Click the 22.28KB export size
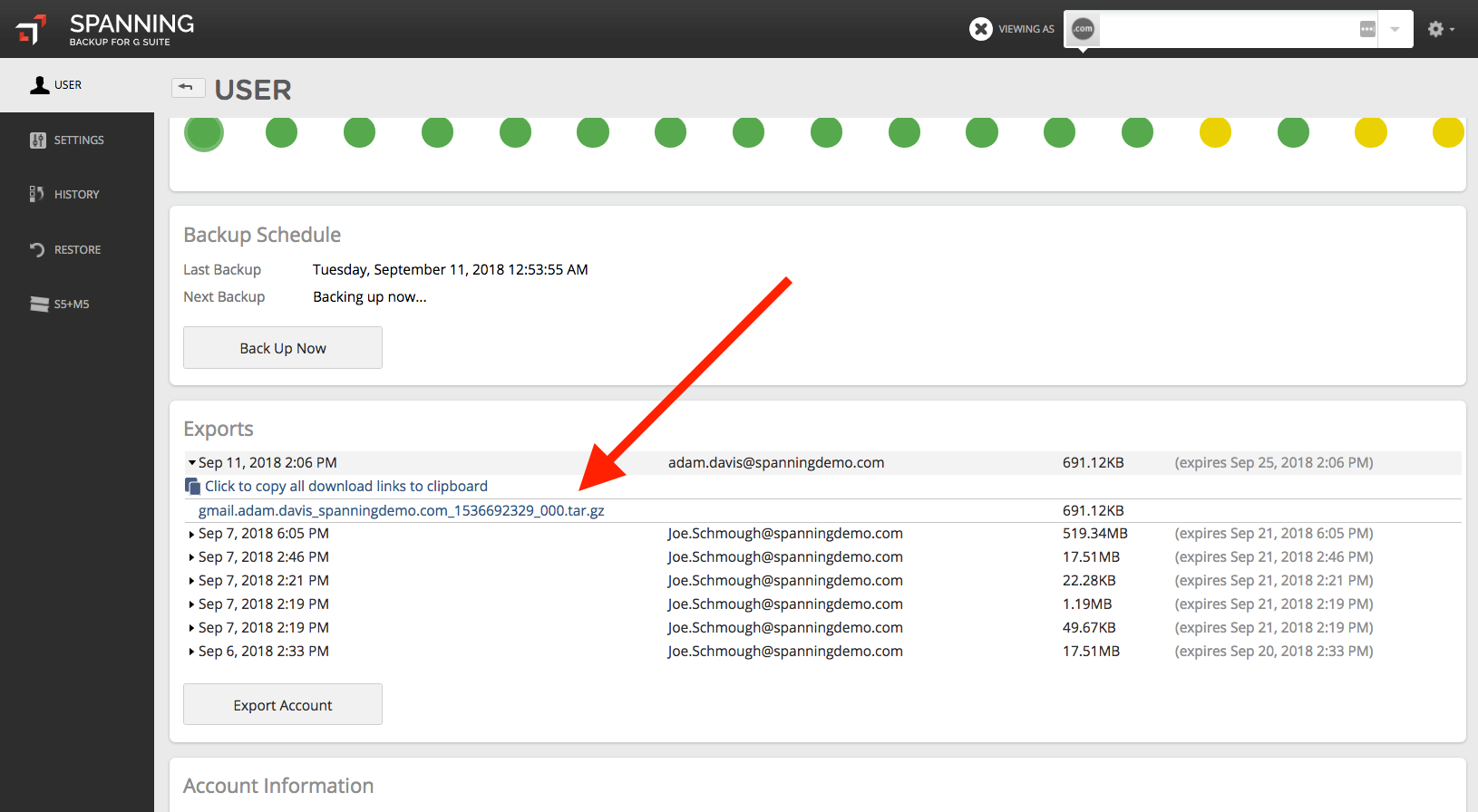This screenshot has width=1478, height=812. (x=1089, y=581)
